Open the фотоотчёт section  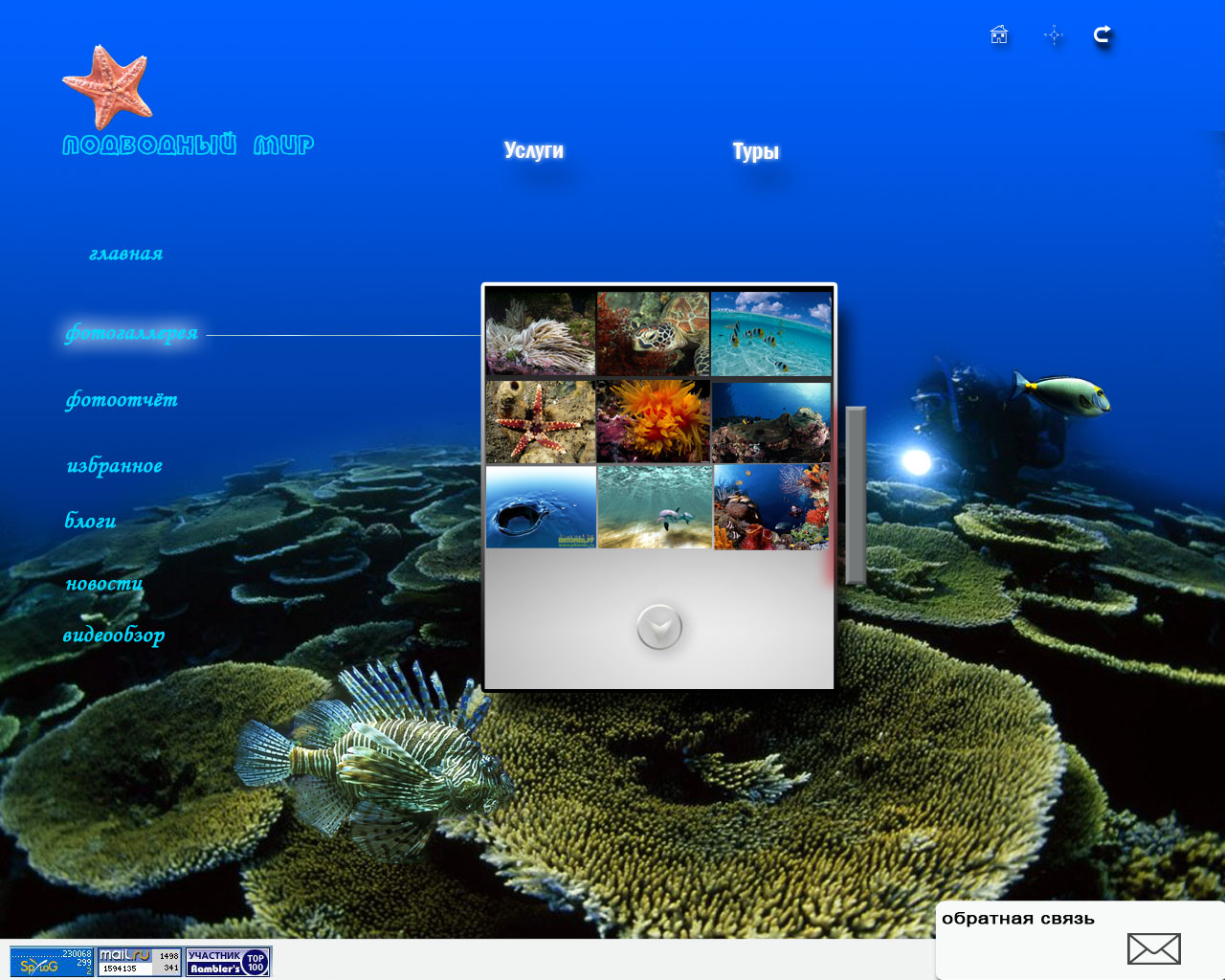(x=122, y=400)
